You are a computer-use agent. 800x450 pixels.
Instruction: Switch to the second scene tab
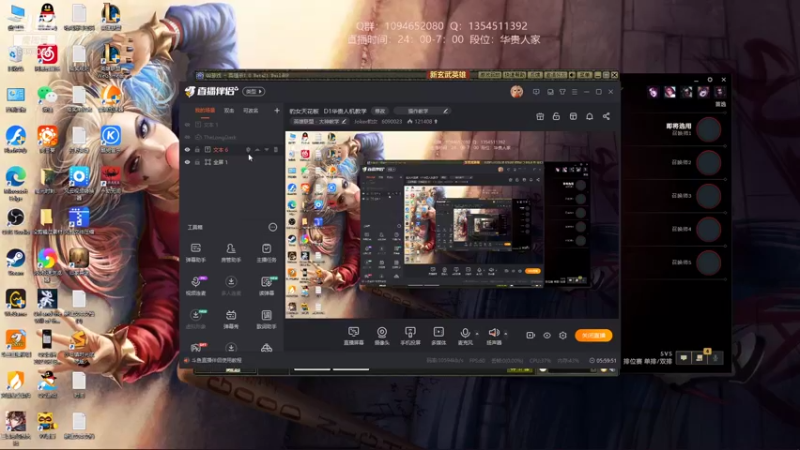pyautogui.click(x=229, y=110)
